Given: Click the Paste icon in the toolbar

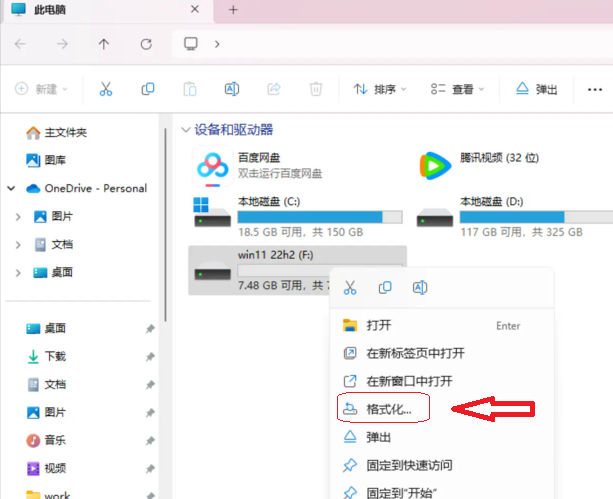Looking at the screenshot, I should [x=190, y=89].
